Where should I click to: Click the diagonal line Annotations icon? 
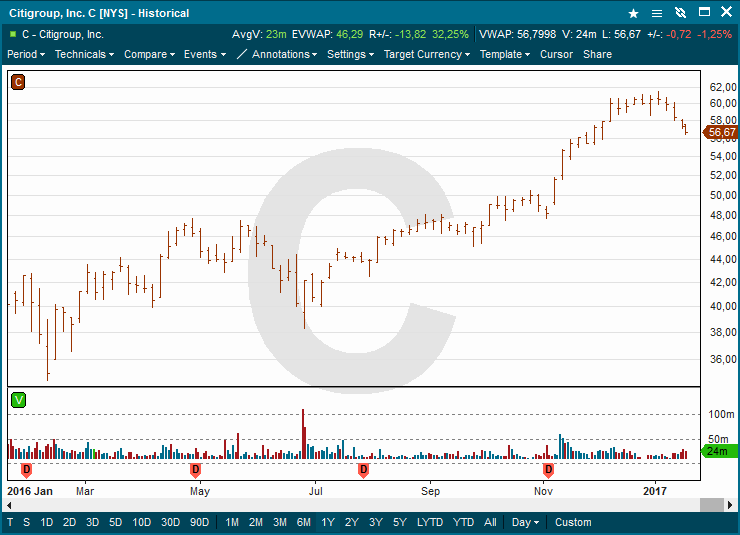tap(241, 54)
